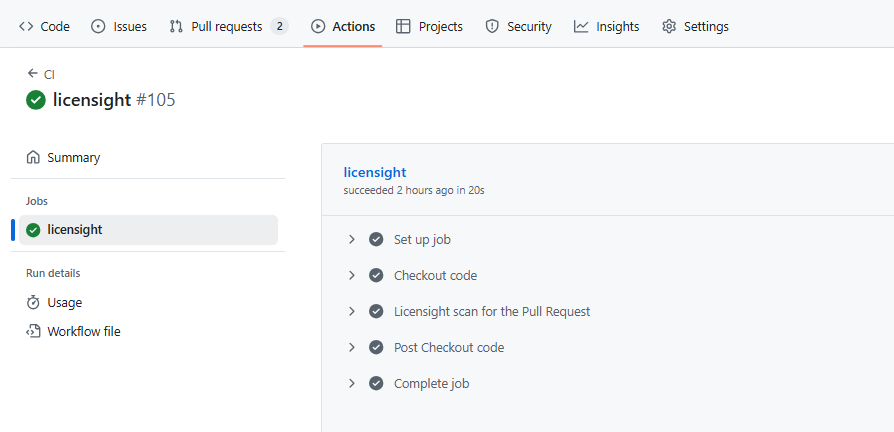This screenshot has width=894, height=432.
Task: Click the Insights graph icon
Action: coord(581,26)
